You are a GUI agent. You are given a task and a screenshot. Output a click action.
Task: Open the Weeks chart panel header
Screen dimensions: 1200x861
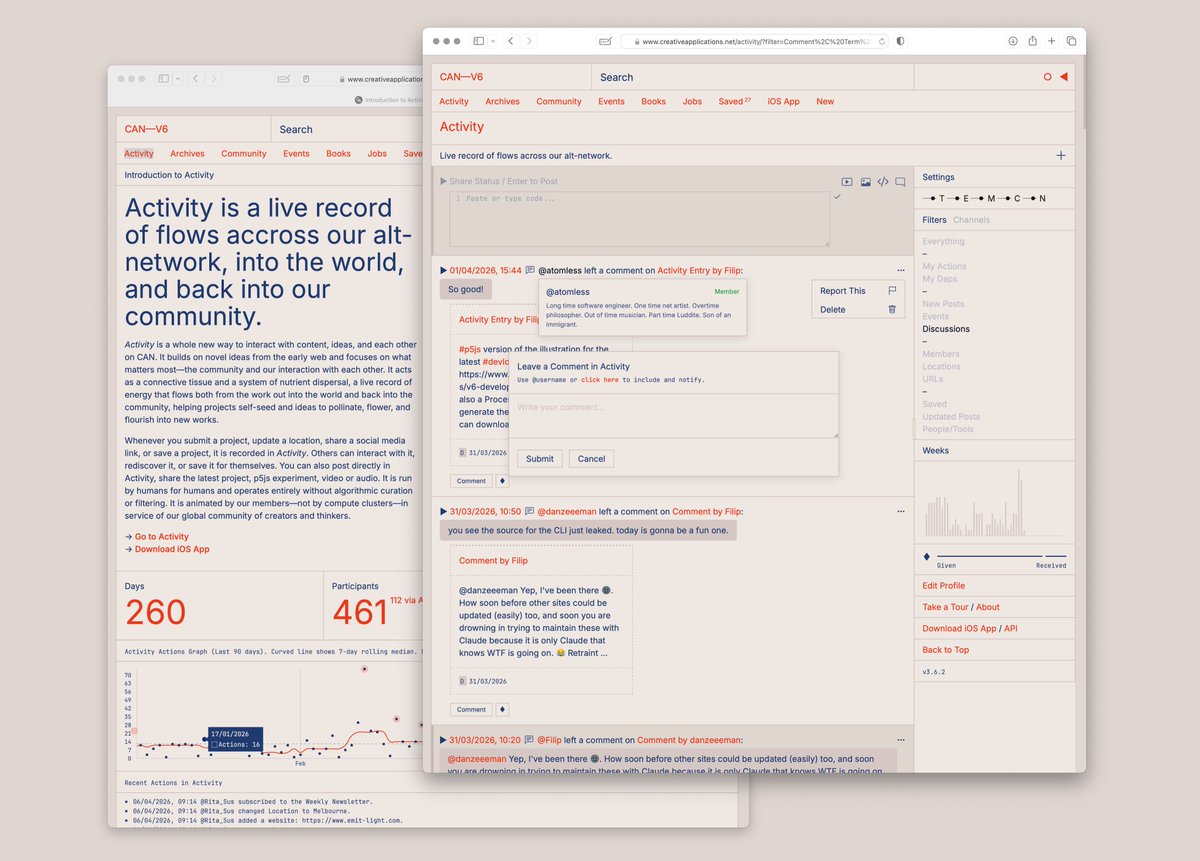994,451
